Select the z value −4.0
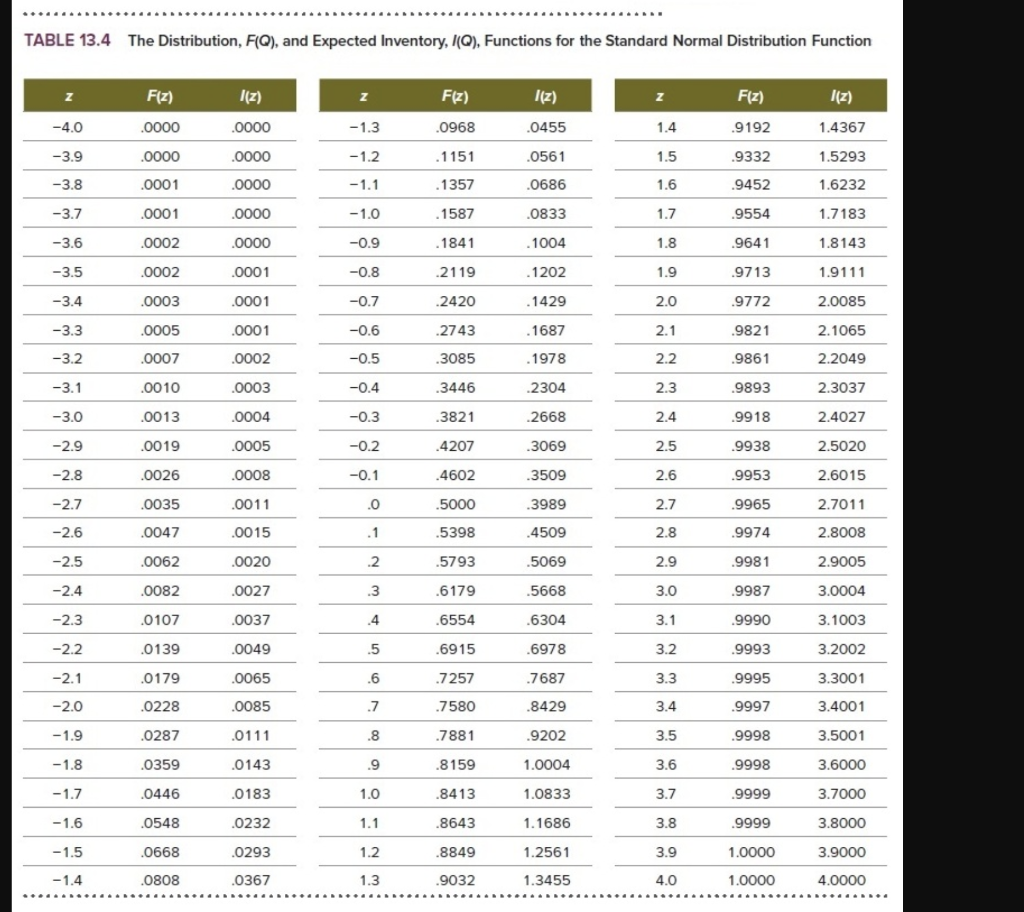The image size is (1024, 912). (68, 127)
